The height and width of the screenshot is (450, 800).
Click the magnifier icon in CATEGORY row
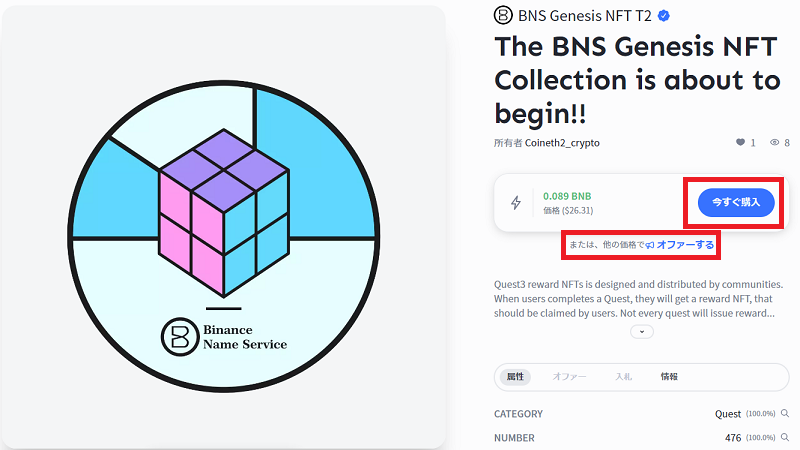click(785, 413)
